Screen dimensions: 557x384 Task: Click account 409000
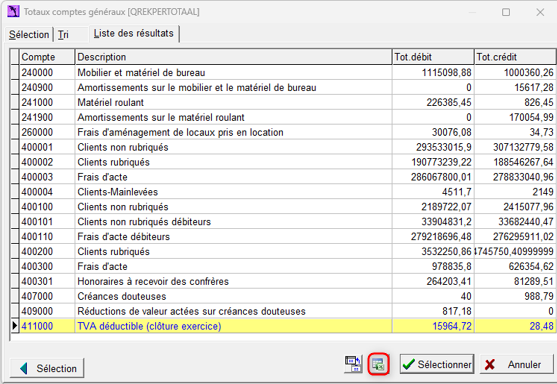point(47,311)
